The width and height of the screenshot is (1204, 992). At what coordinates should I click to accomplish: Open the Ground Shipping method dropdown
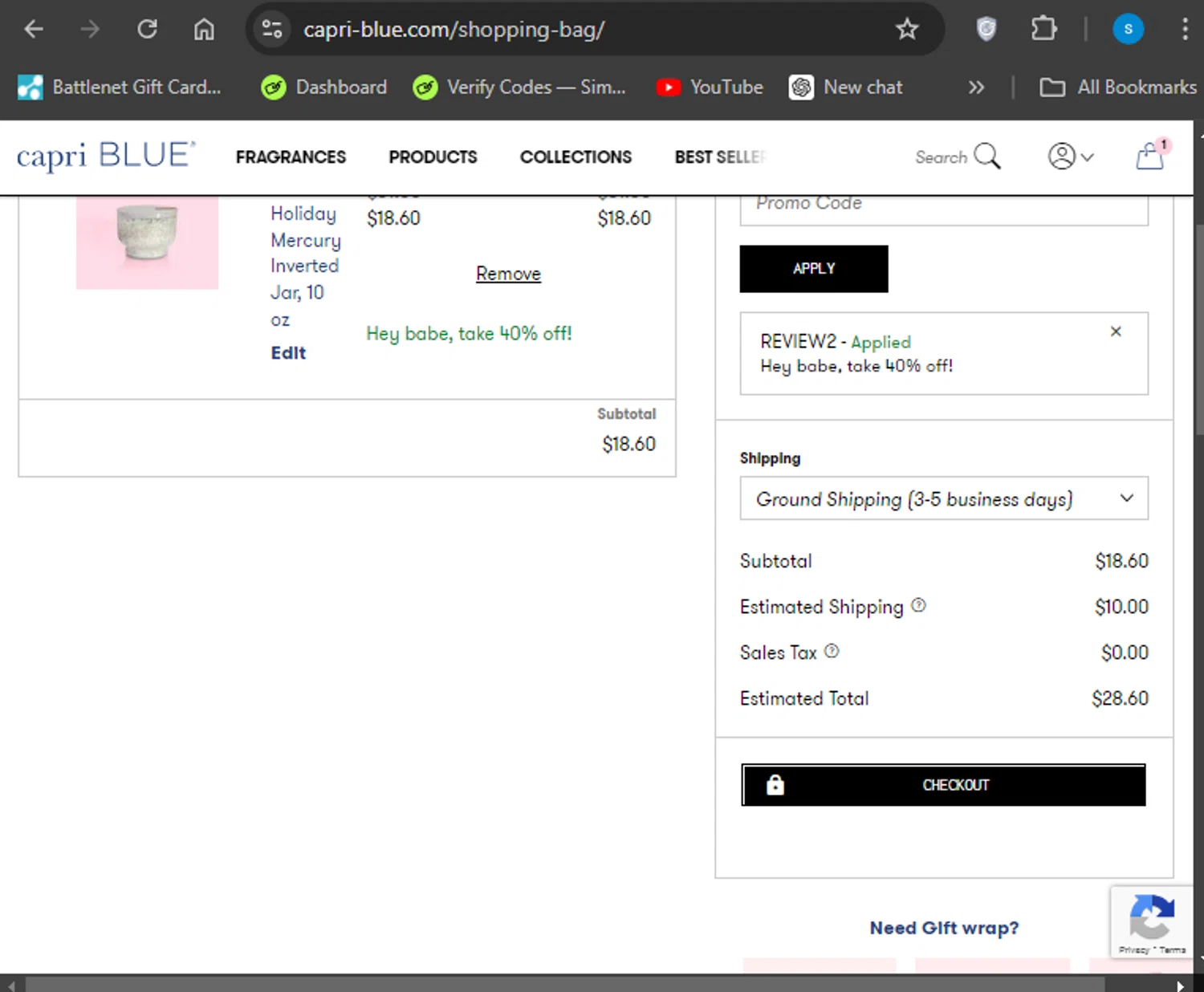(943, 499)
